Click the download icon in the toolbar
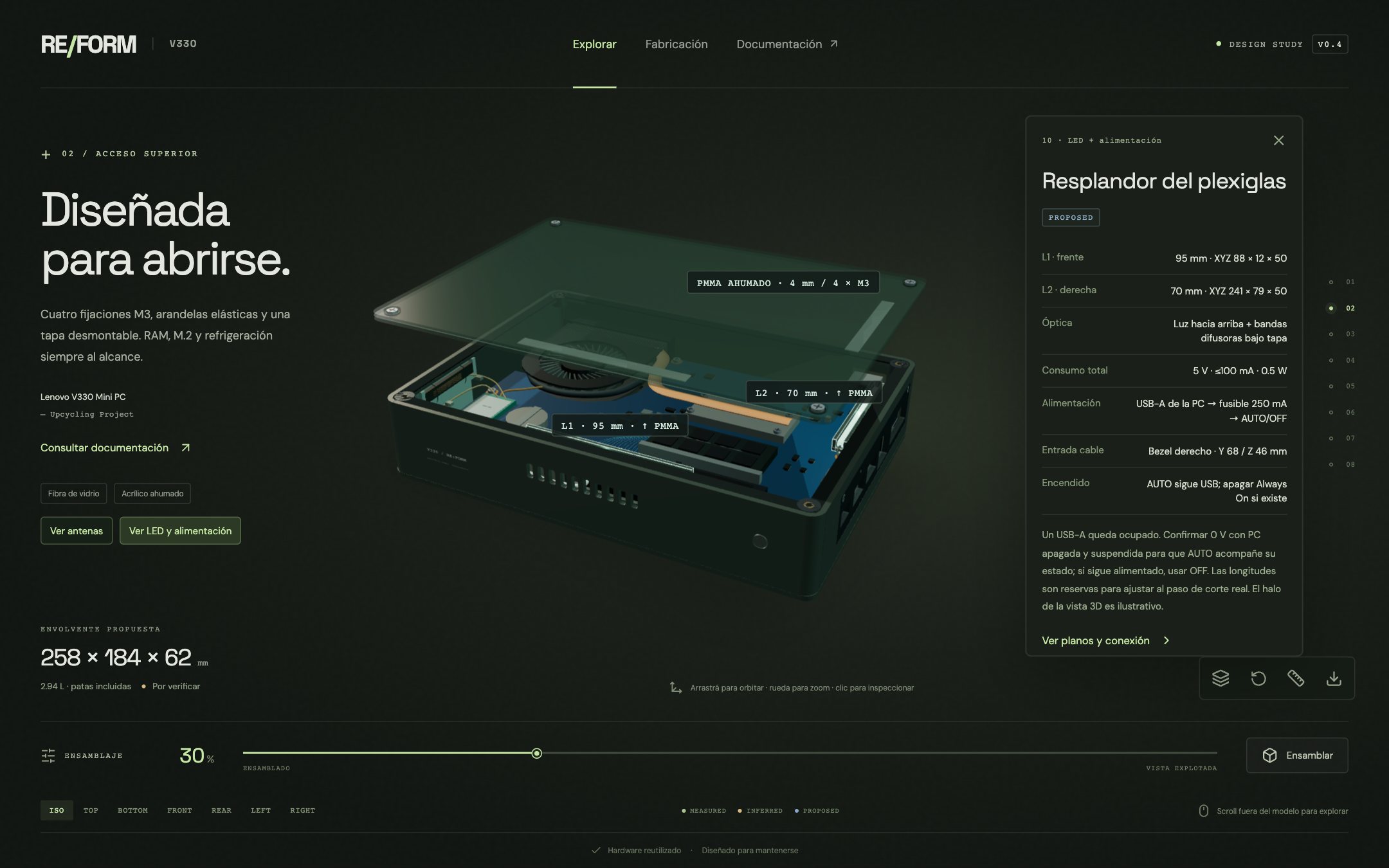Image resolution: width=1389 pixels, height=868 pixels. pyautogui.click(x=1334, y=678)
